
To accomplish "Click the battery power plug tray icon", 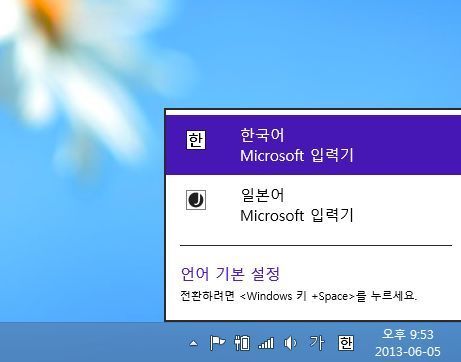I will click(242, 343).
